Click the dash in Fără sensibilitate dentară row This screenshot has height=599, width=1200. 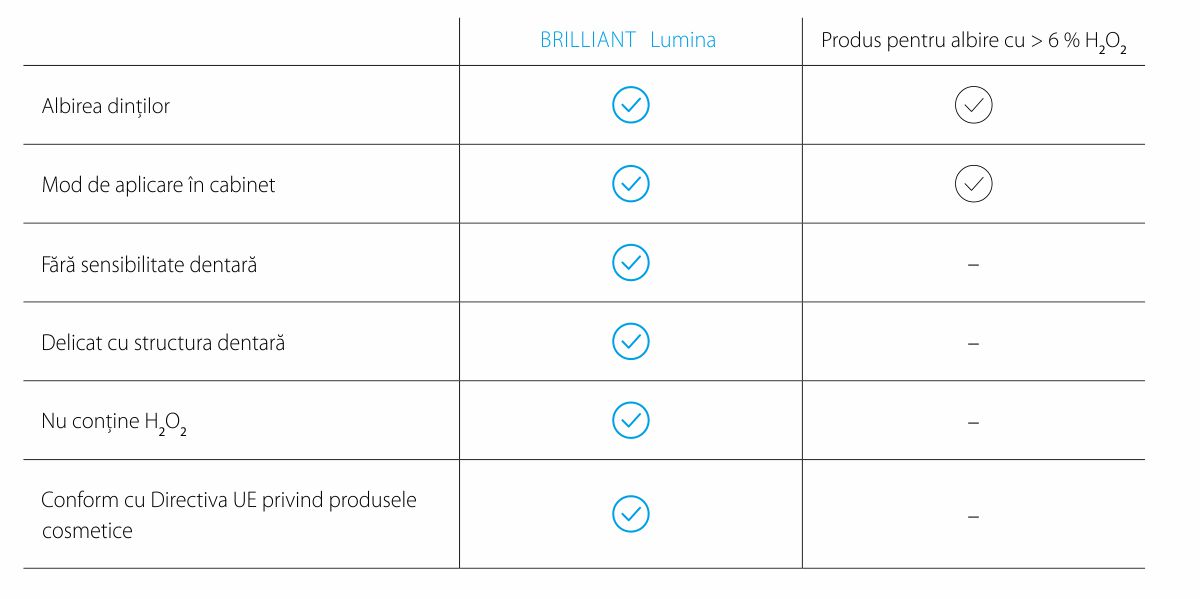973,264
